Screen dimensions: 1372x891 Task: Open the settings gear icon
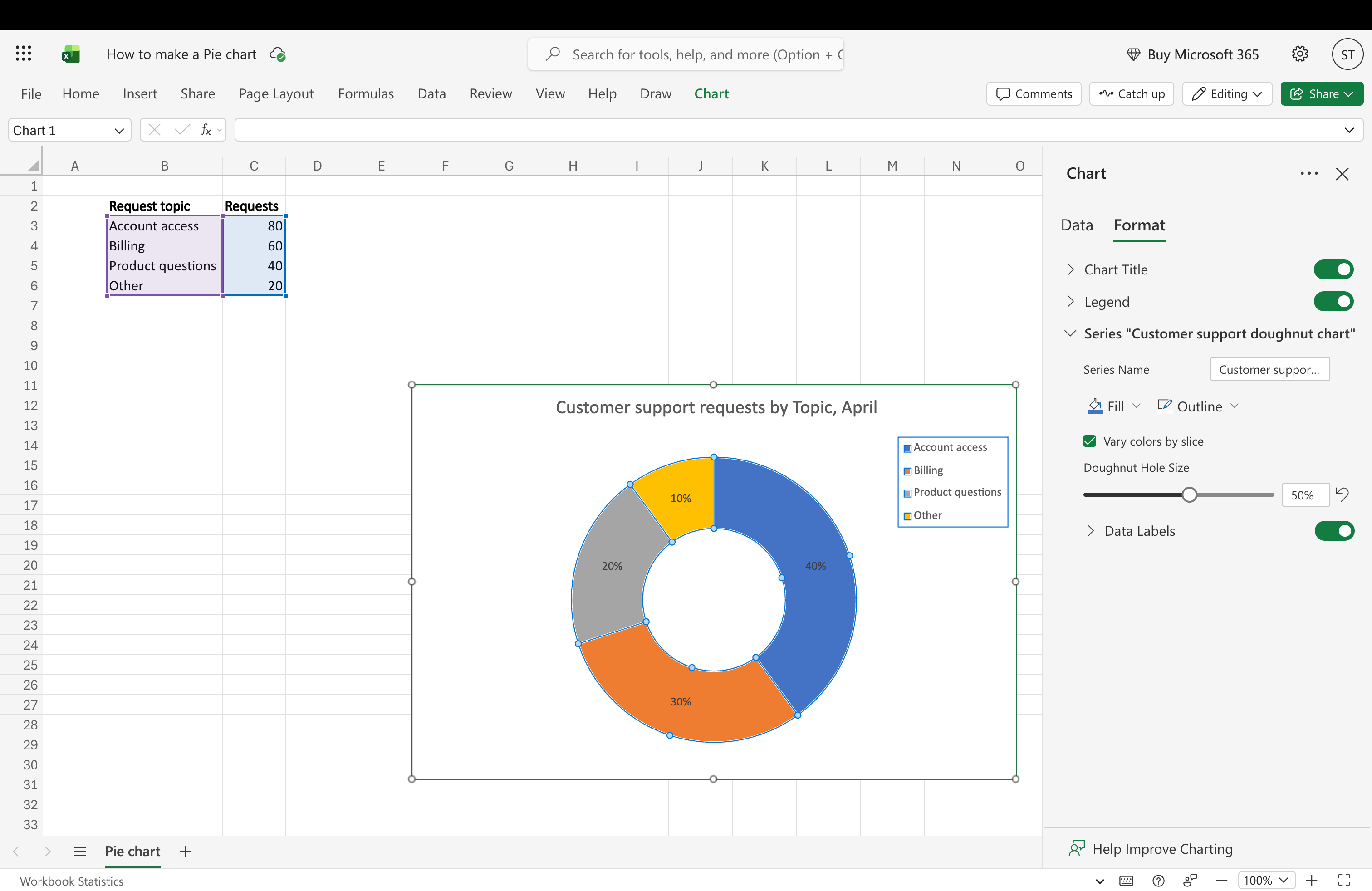point(1299,54)
